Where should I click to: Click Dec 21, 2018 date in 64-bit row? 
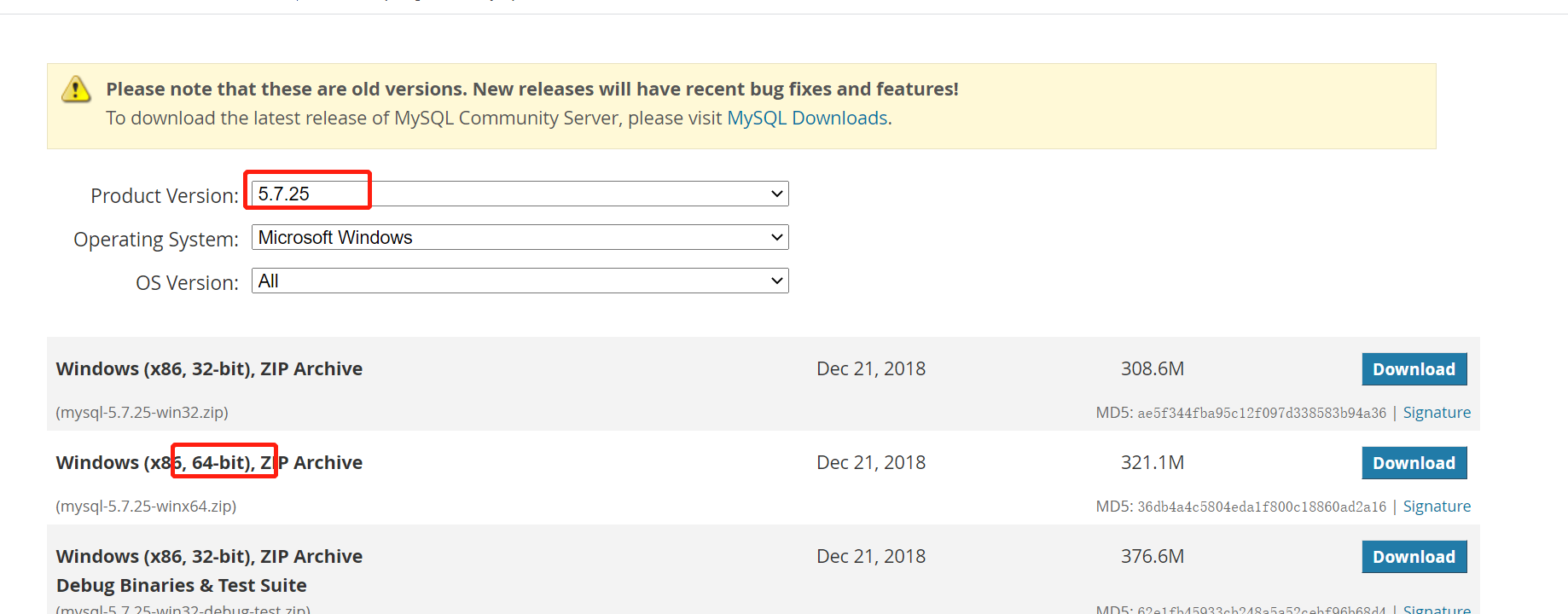[871, 462]
